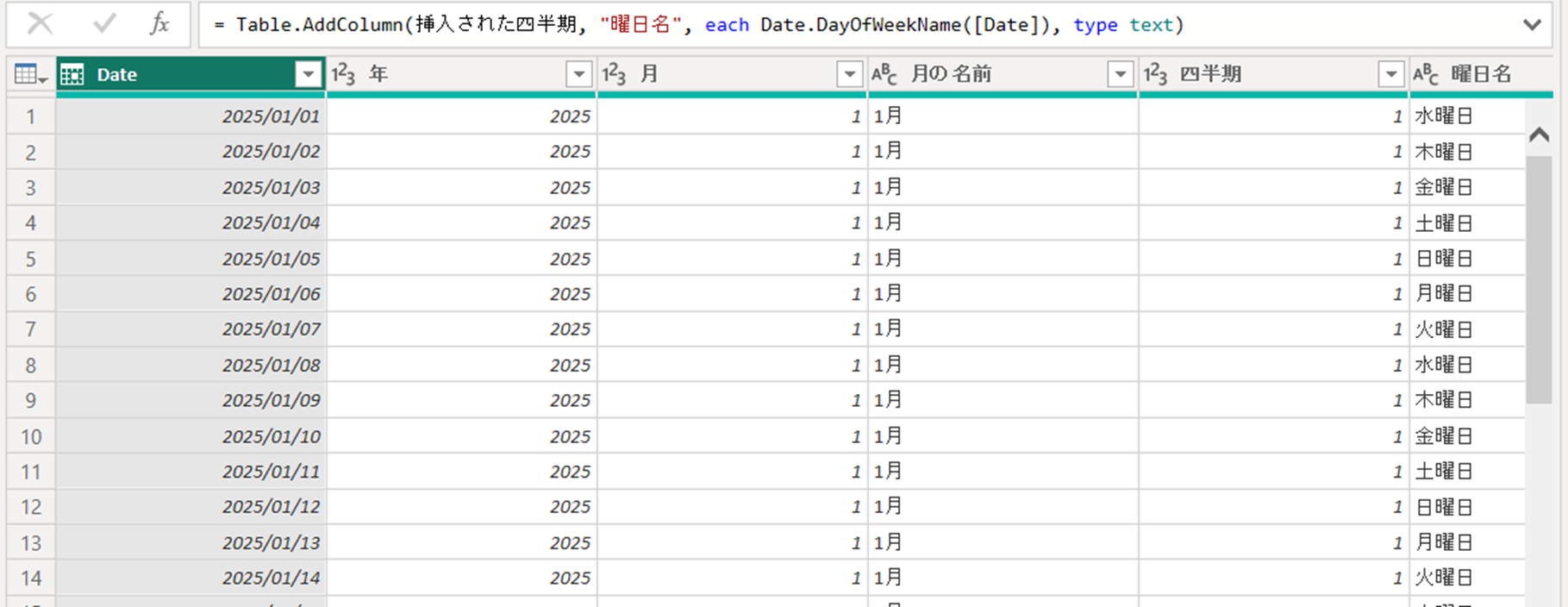Click the cancel formula X icon

40,24
